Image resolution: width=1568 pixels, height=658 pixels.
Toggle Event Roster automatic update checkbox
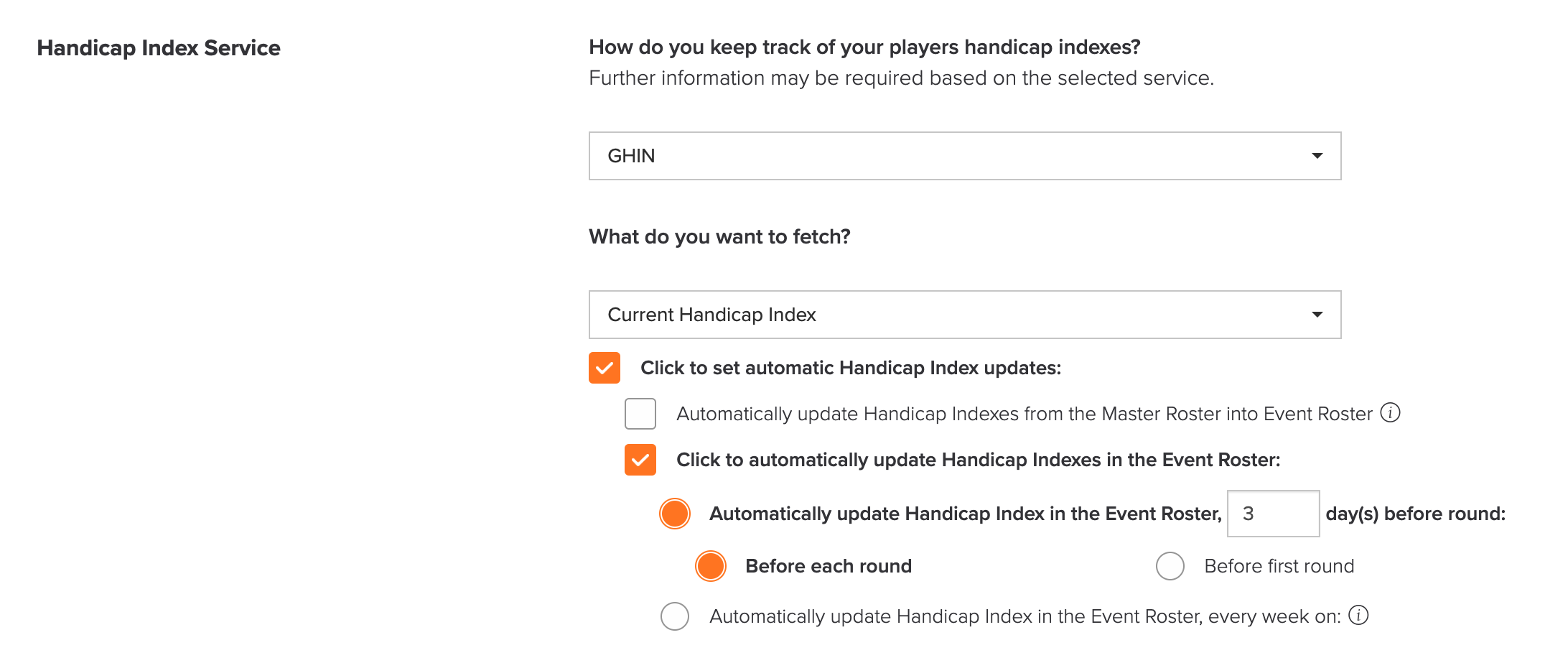click(640, 460)
